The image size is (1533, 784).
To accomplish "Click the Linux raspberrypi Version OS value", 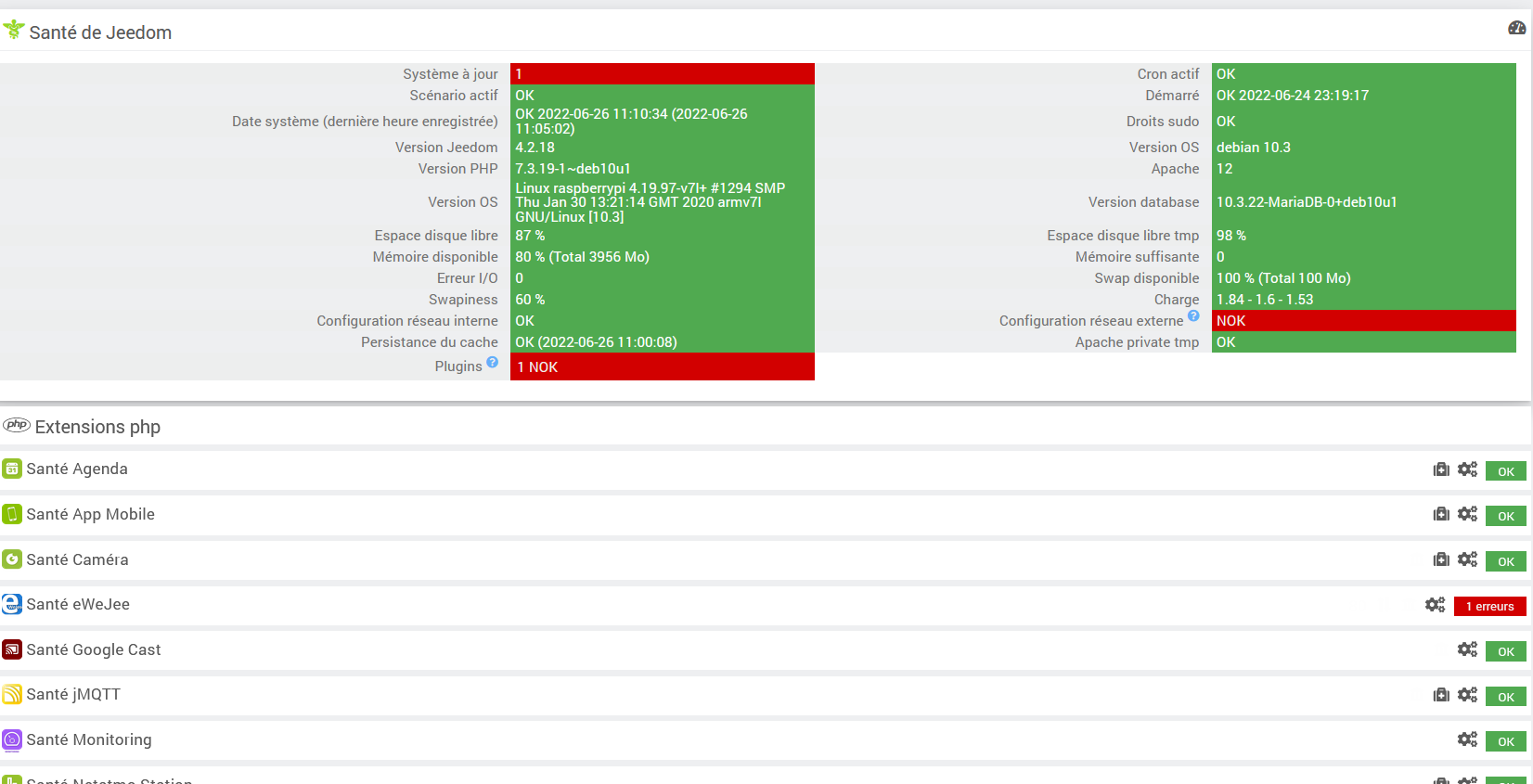I will [651, 202].
